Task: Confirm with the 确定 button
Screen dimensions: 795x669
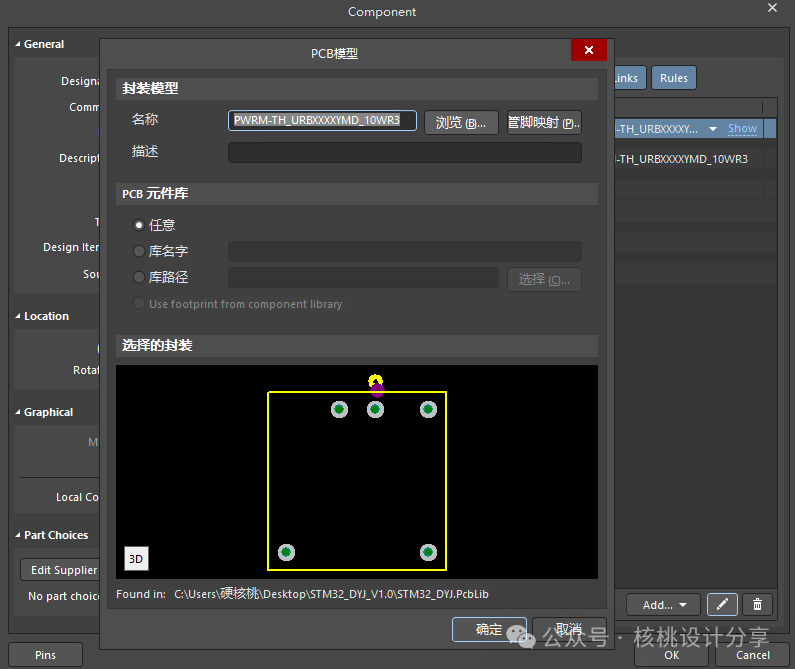Action: pos(489,629)
